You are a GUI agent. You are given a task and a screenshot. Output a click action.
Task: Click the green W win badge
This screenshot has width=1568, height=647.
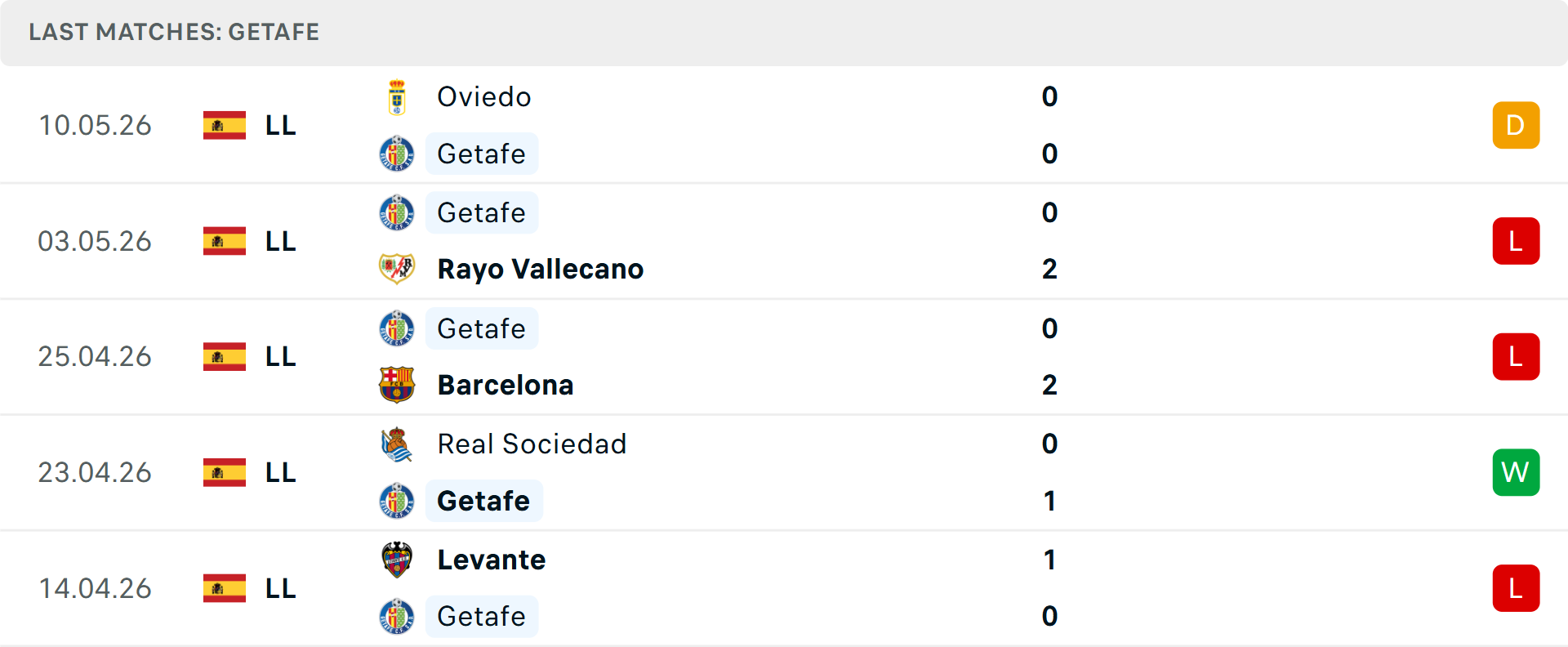(1516, 472)
